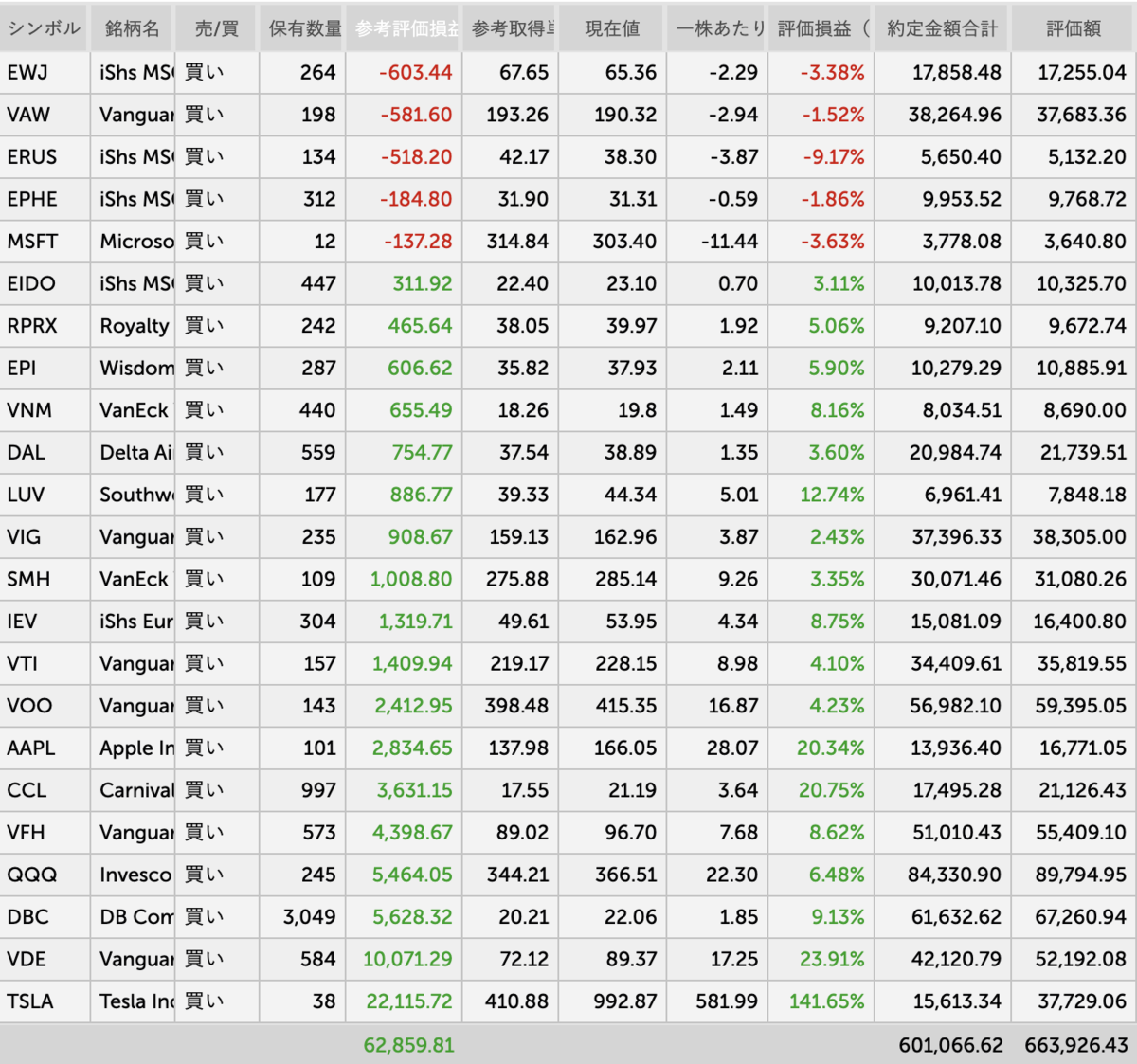Sort by the 銘柄名 column header
Screen dimensions: 1137x1064
tap(133, 28)
